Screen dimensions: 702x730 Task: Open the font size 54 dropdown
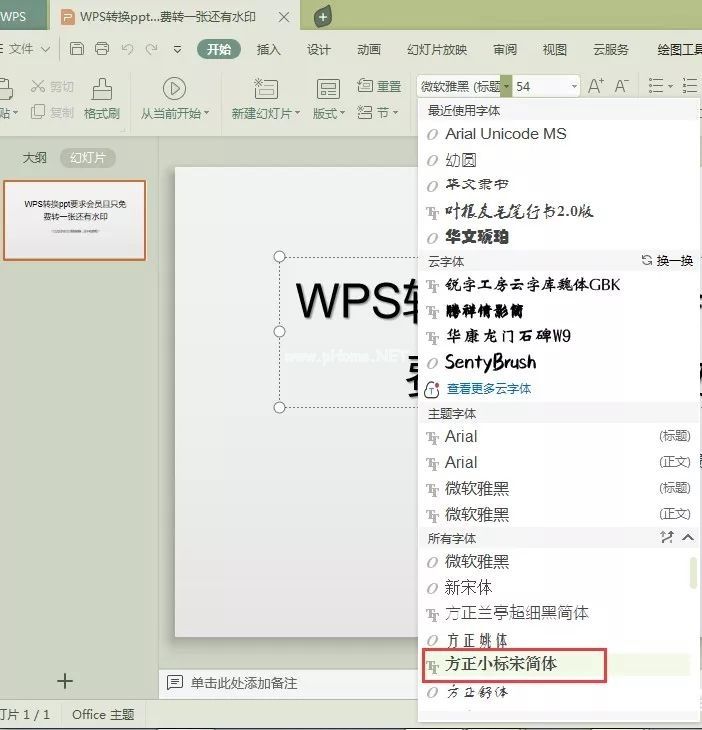574,86
